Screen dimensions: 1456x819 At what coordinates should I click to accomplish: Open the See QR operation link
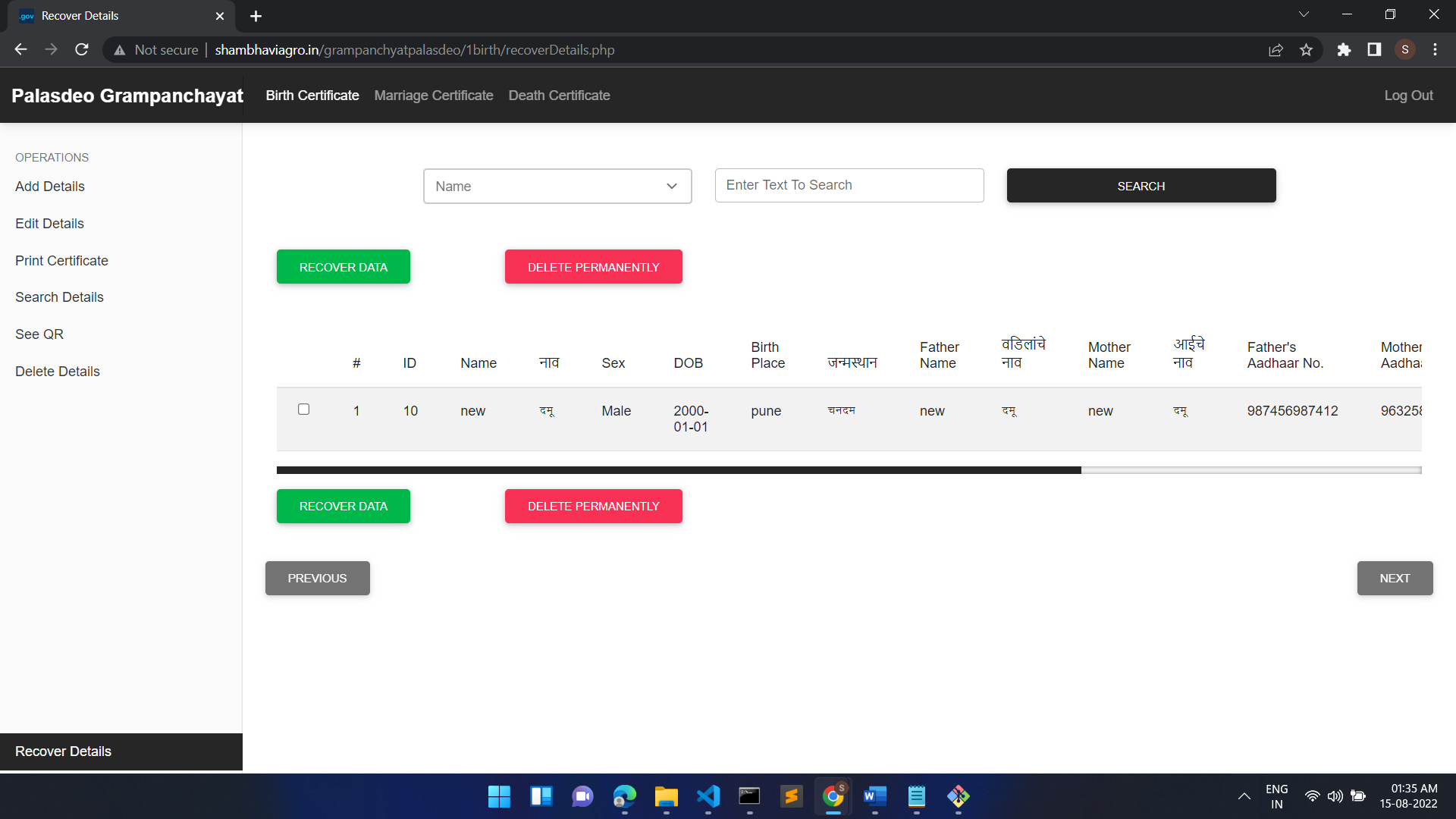tap(39, 334)
